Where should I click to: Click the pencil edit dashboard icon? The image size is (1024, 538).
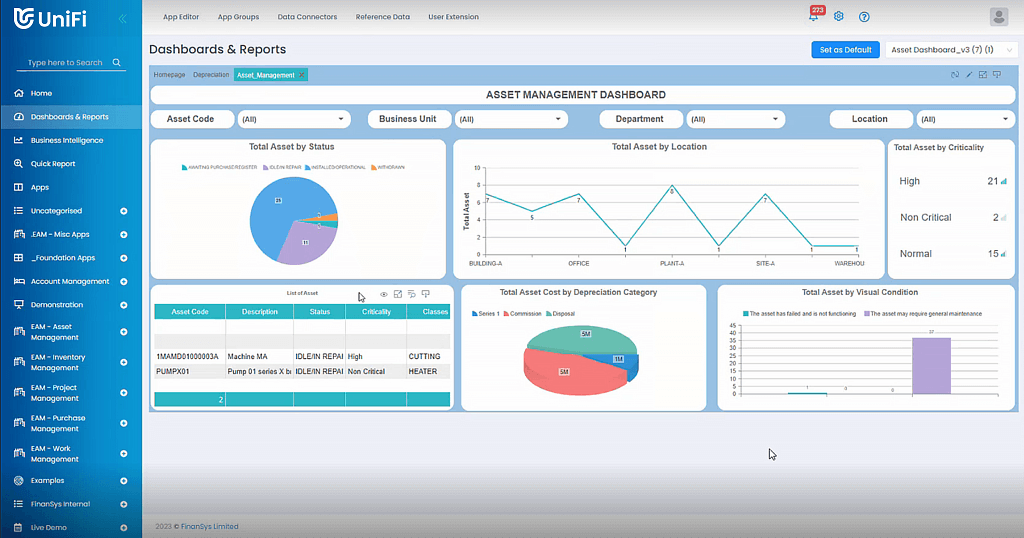point(969,75)
